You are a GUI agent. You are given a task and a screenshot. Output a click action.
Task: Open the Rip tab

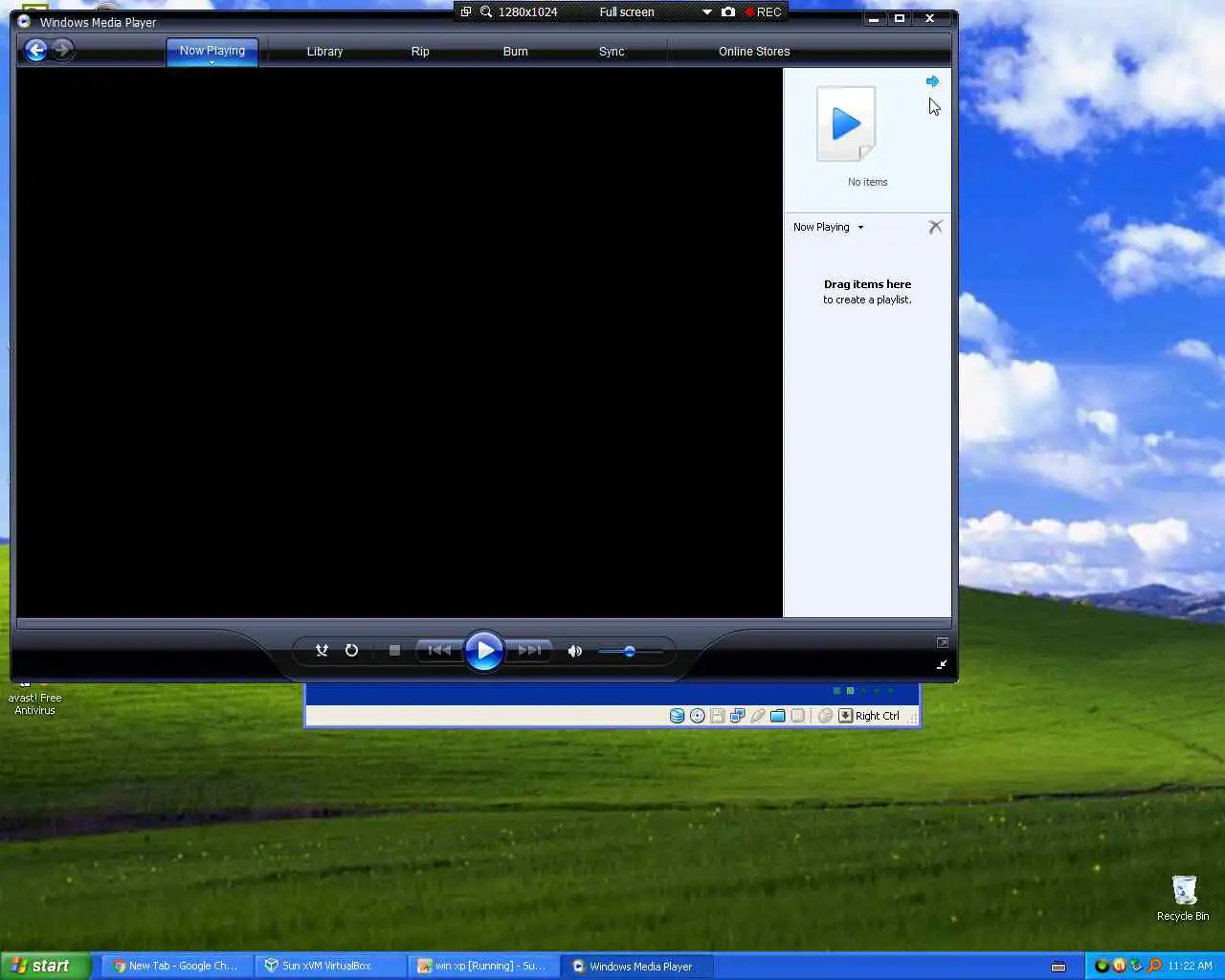coord(420,52)
